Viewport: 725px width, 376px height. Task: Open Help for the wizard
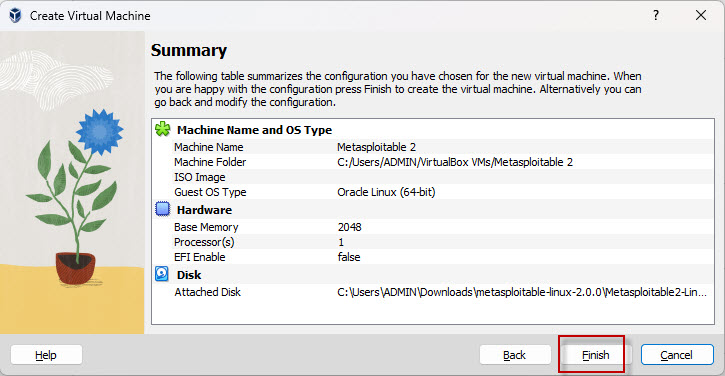pyautogui.click(x=46, y=355)
